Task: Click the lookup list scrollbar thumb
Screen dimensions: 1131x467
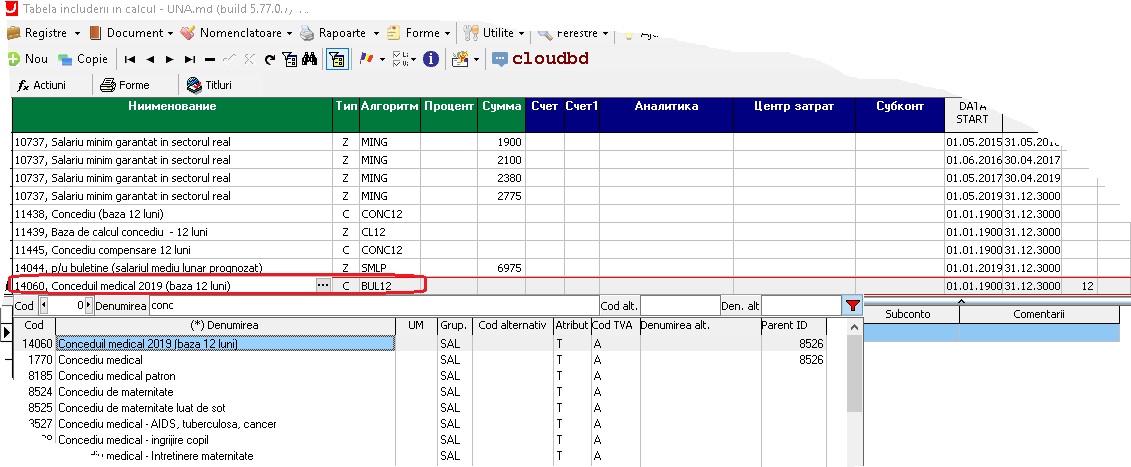Action: tap(854, 372)
